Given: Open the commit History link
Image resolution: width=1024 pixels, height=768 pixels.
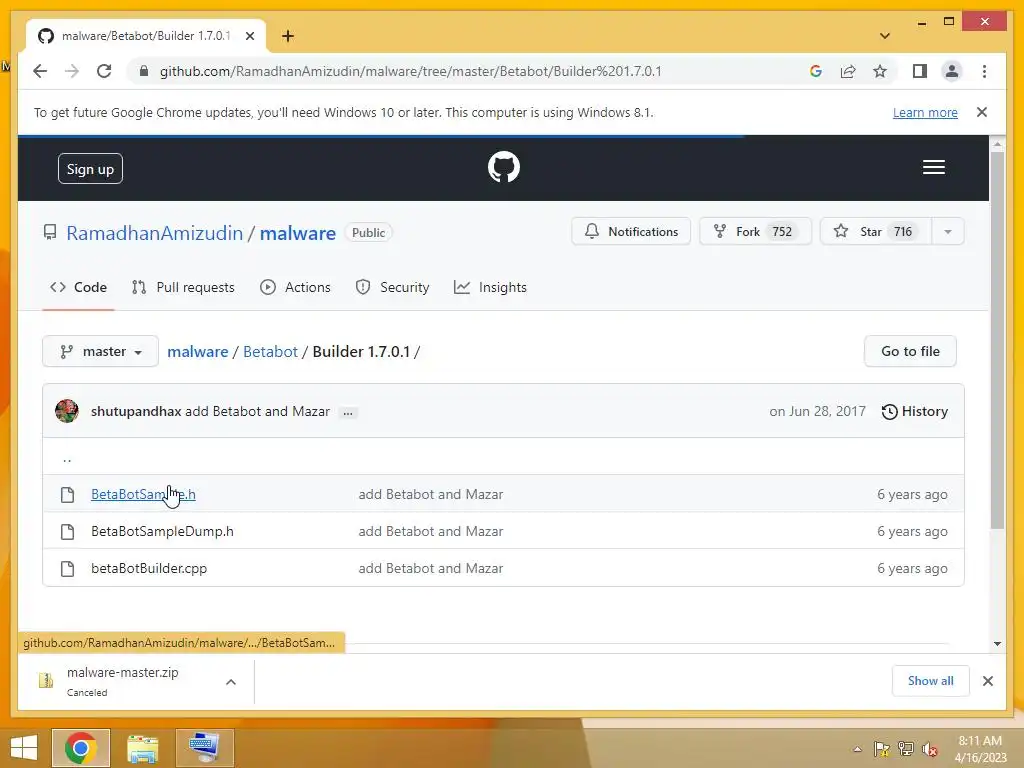Looking at the screenshot, I should (x=914, y=411).
